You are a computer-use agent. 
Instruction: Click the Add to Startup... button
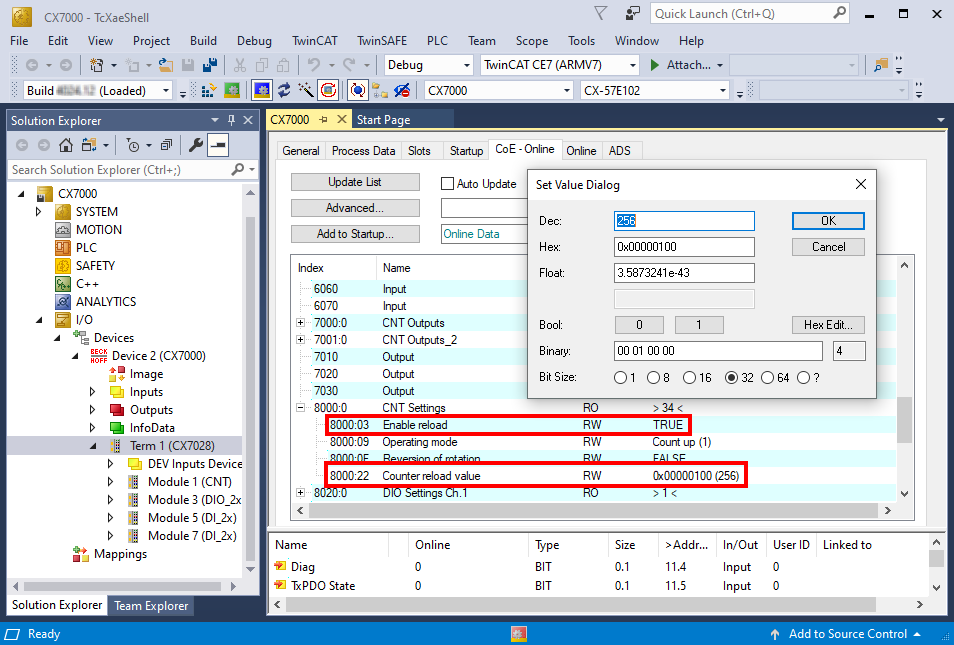355,234
